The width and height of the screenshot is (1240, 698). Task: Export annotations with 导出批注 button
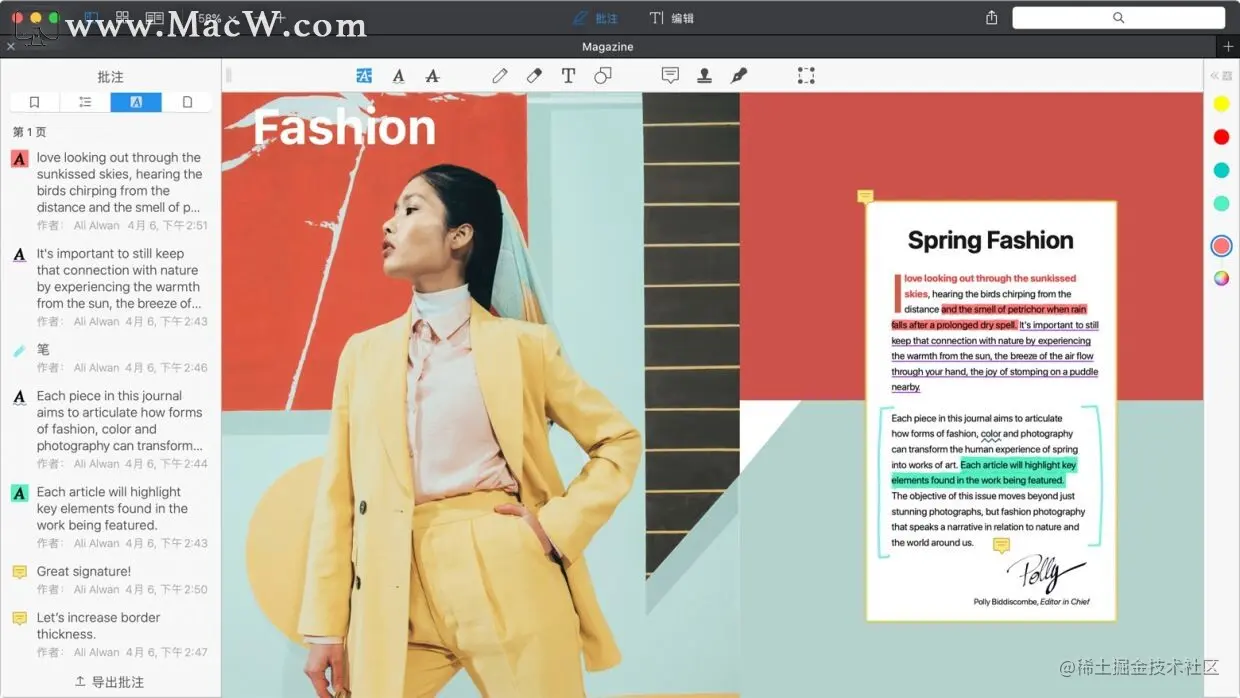coord(110,682)
